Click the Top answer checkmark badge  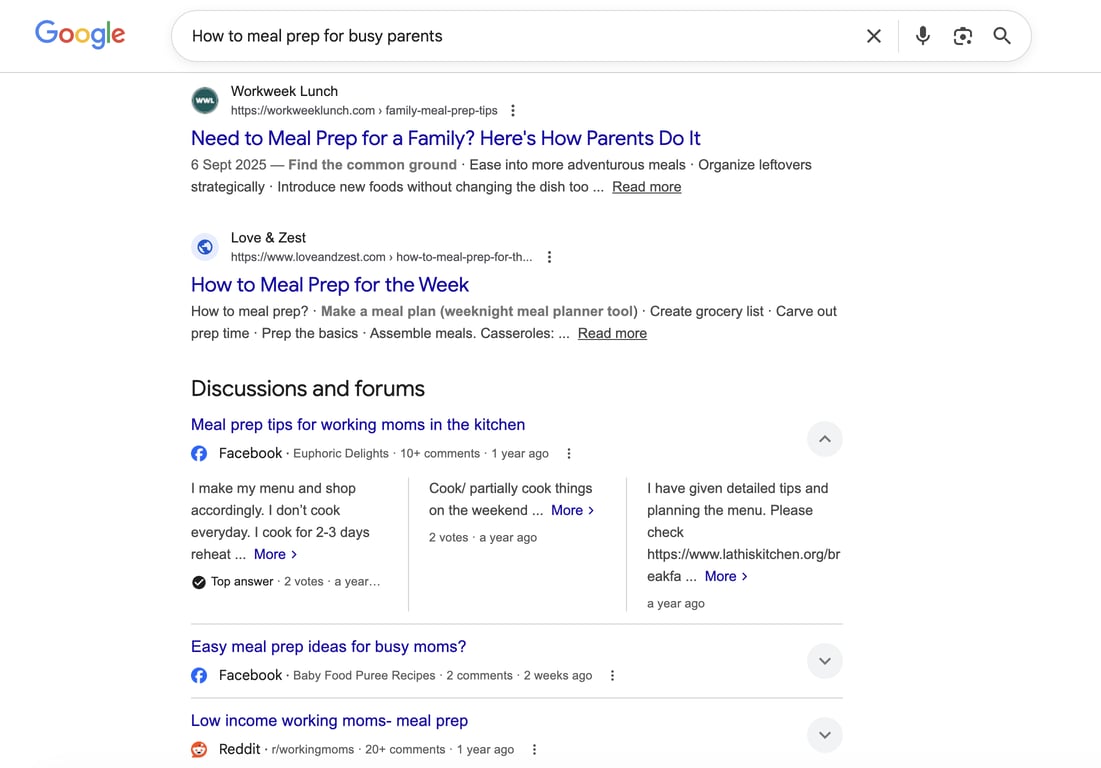pos(198,581)
